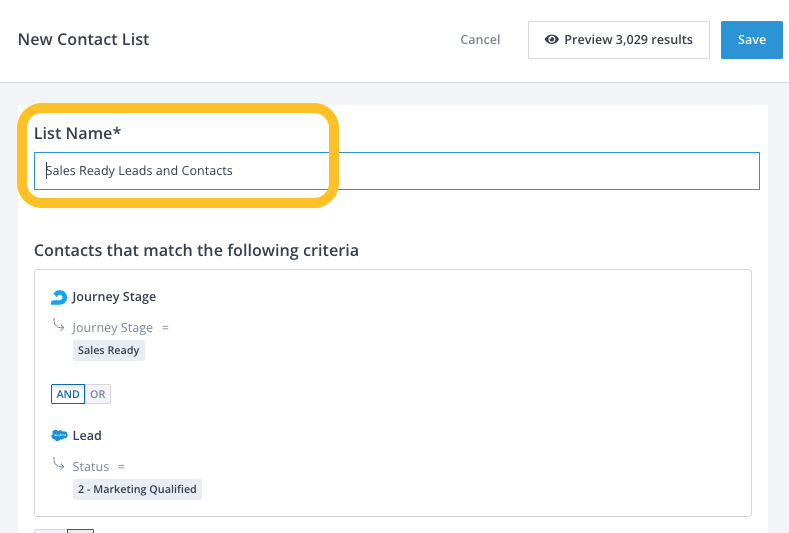Click the Lead criteria heading
This screenshot has width=789, height=533.
87,436
